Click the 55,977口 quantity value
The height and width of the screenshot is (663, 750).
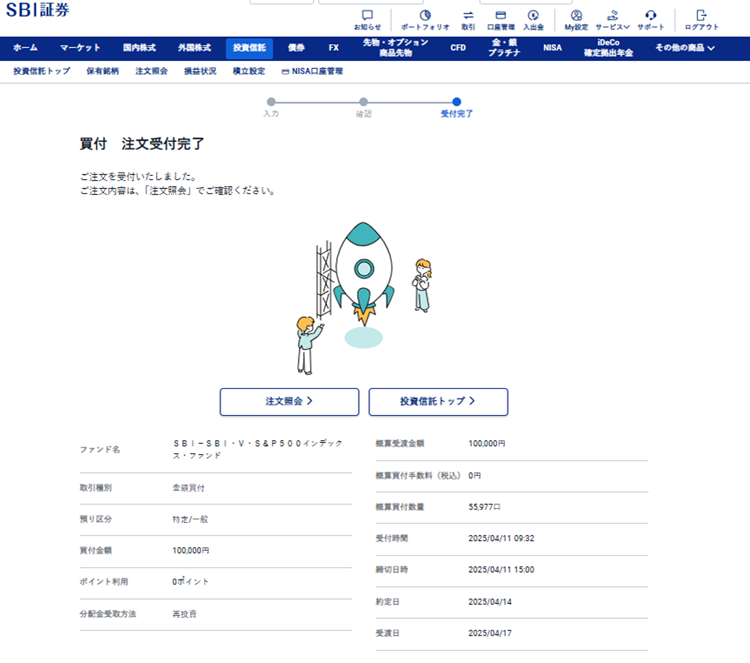point(485,507)
